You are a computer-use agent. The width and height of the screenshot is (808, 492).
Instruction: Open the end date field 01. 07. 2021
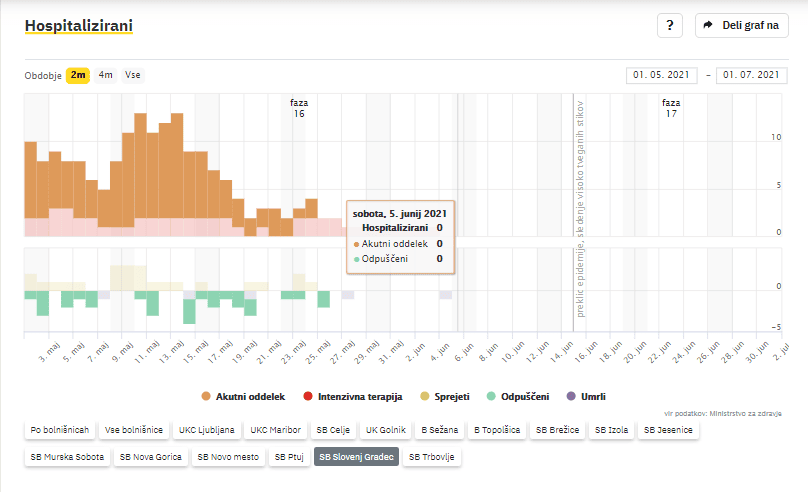coord(751,75)
